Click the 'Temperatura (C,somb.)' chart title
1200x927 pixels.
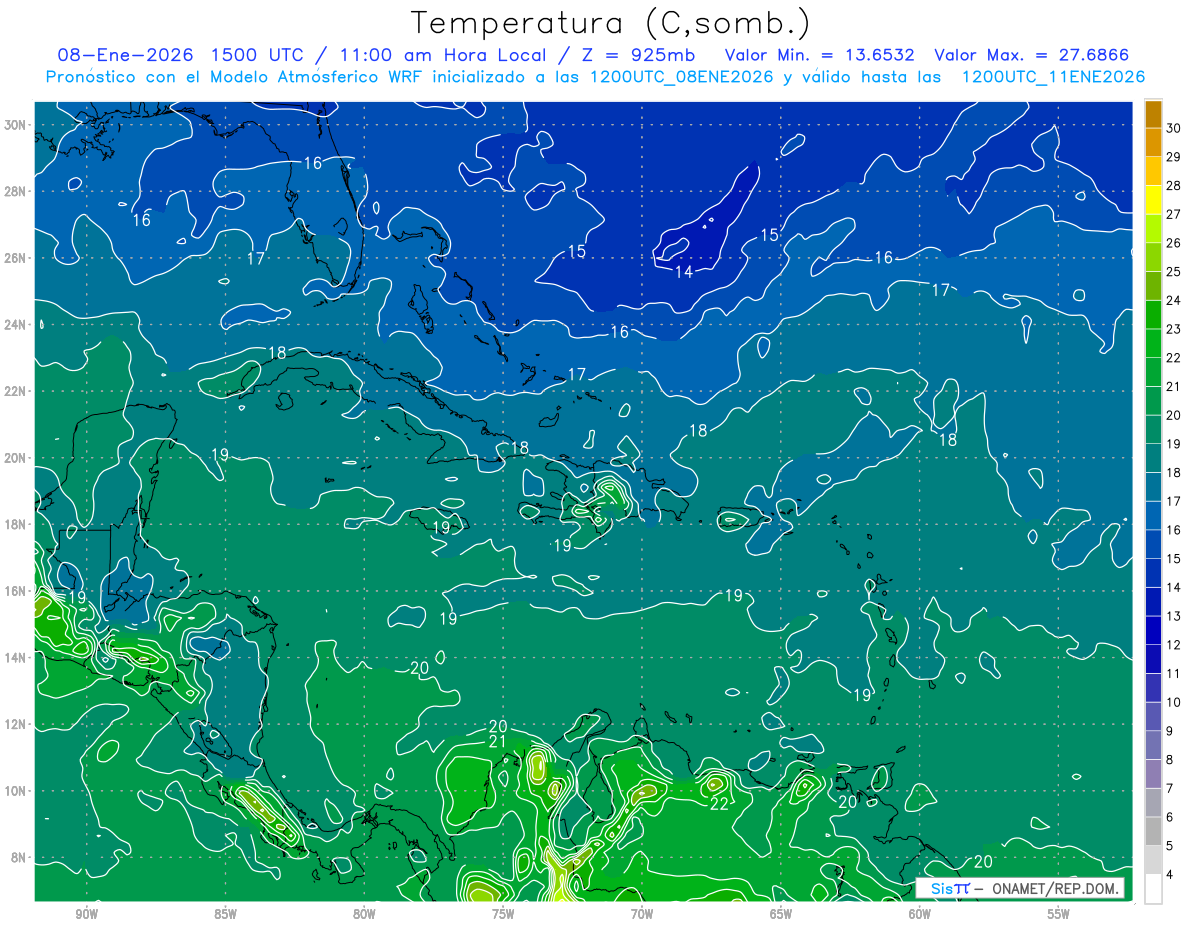tap(611, 23)
